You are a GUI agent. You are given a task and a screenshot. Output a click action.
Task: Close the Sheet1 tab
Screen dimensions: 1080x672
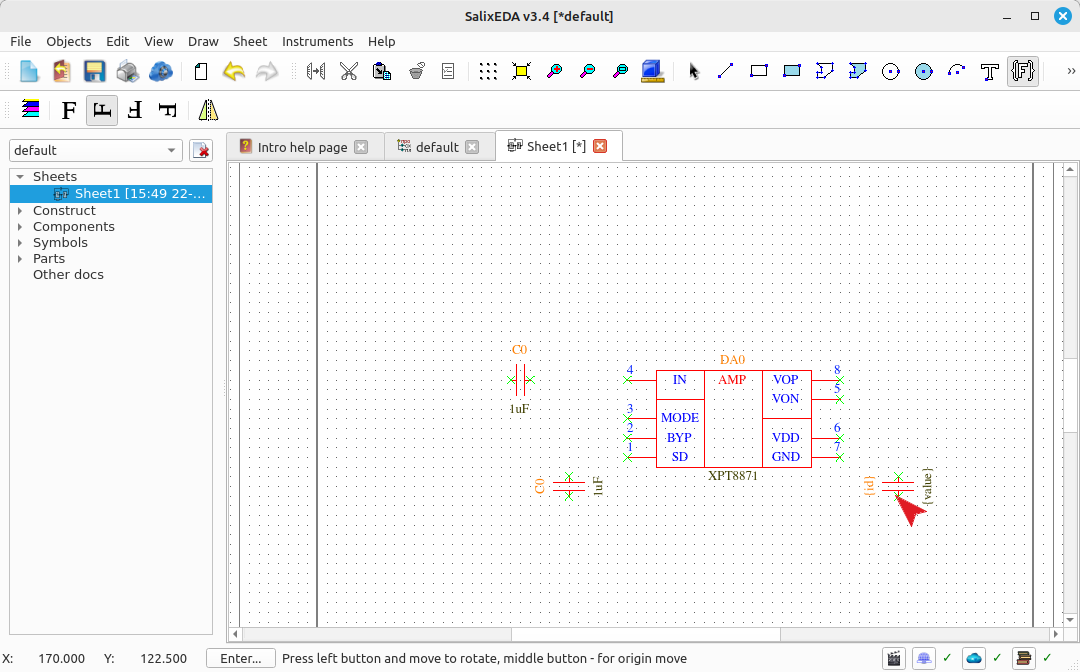600,146
